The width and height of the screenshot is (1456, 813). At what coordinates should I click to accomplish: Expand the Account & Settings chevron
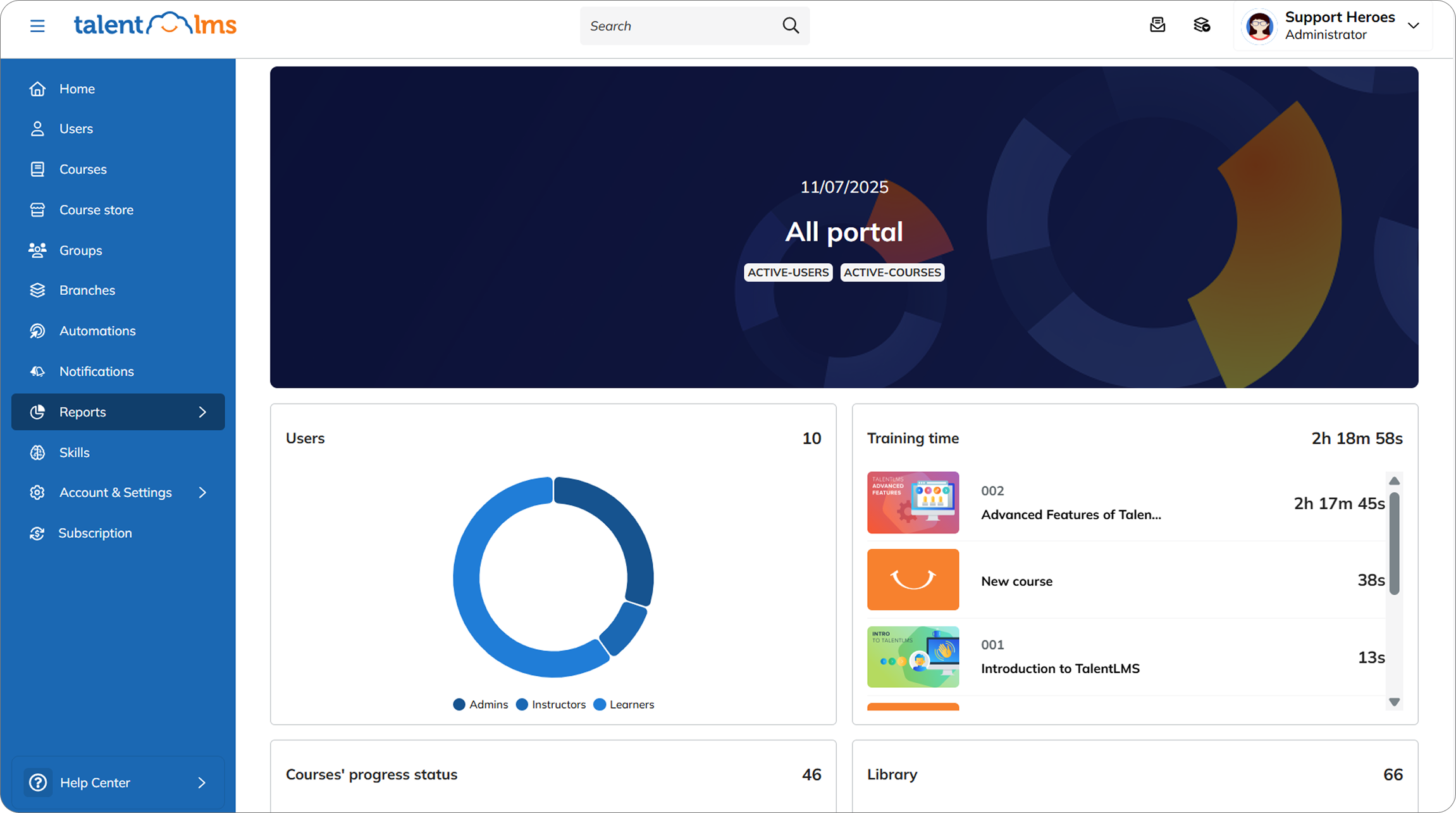[x=202, y=492]
